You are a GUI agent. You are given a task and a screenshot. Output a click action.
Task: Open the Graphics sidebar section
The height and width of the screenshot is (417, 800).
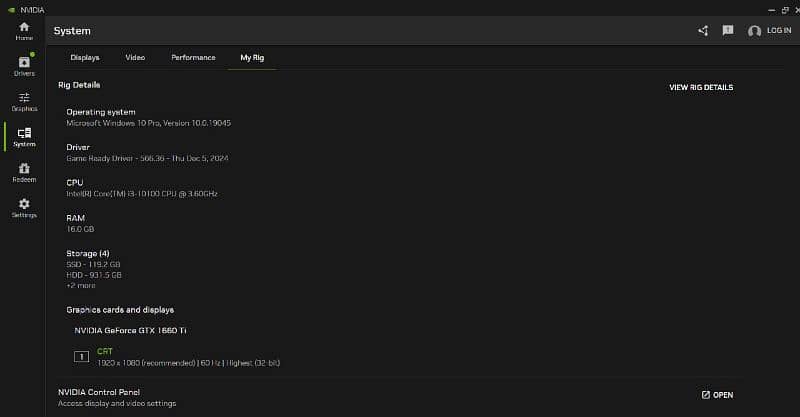[x=24, y=102]
